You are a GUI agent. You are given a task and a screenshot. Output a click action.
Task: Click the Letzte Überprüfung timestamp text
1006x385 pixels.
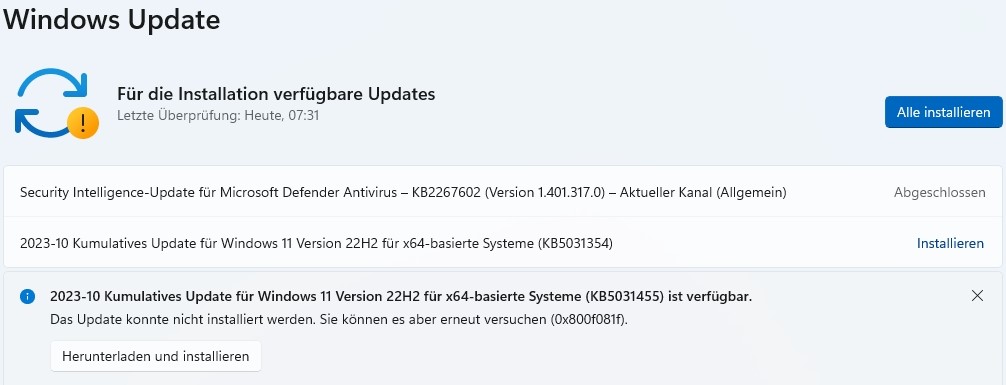[218, 116]
